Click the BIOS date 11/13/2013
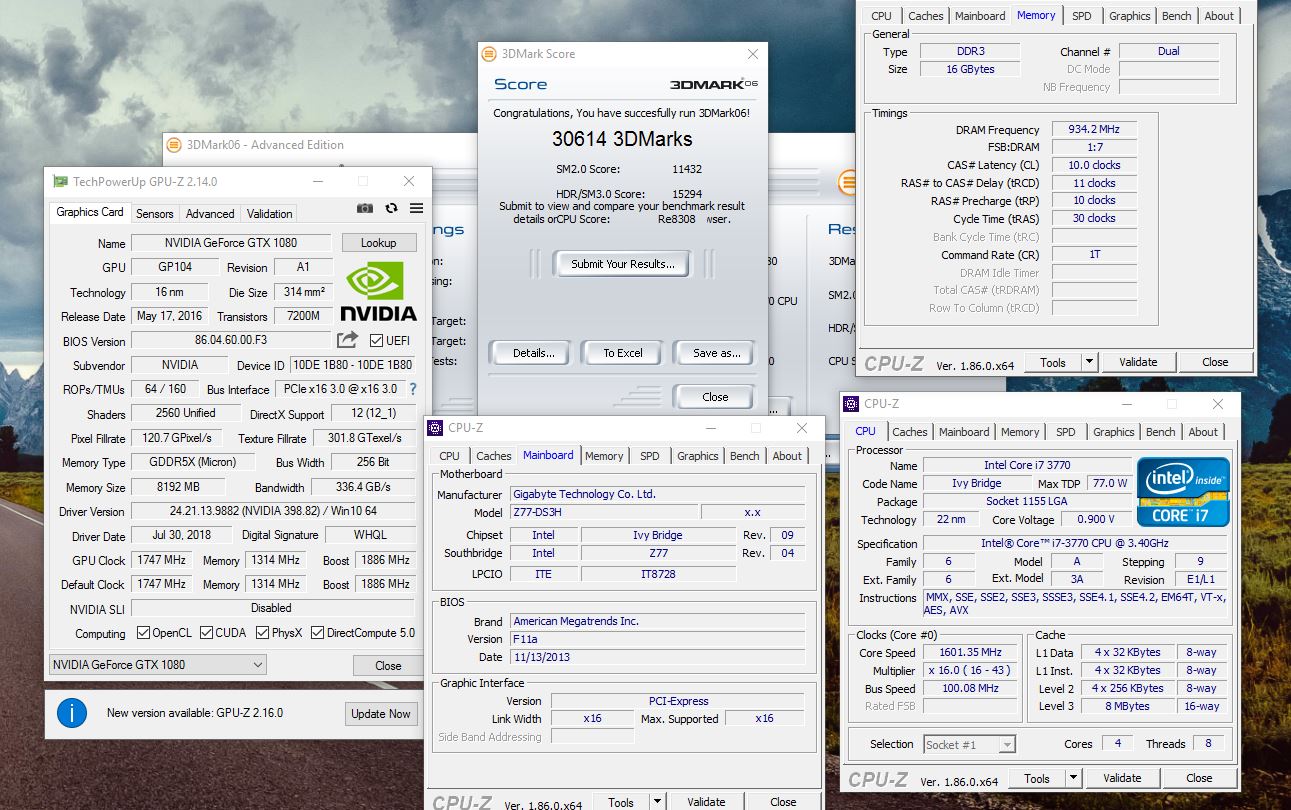1291x810 pixels. pyautogui.click(x=657, y=657)
